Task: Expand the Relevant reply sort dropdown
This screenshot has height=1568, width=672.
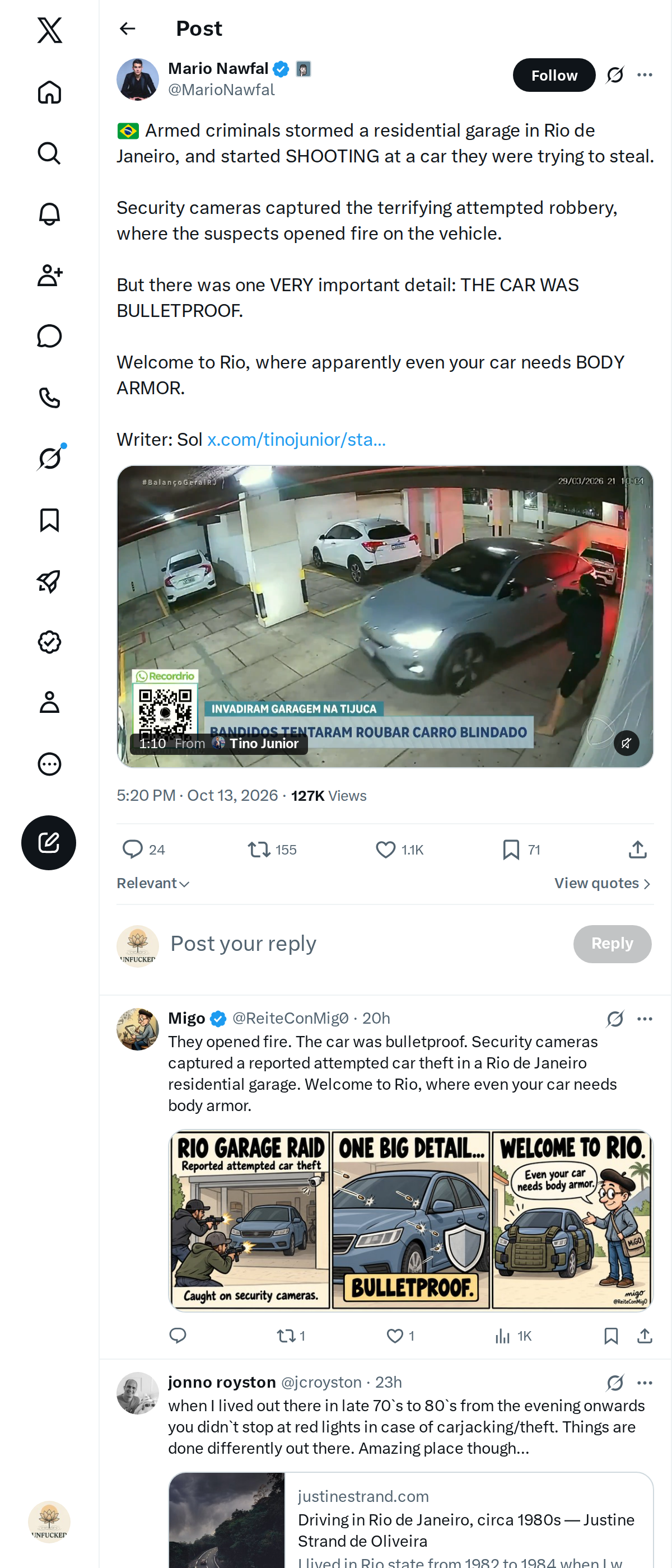Action: click(153, 883)
